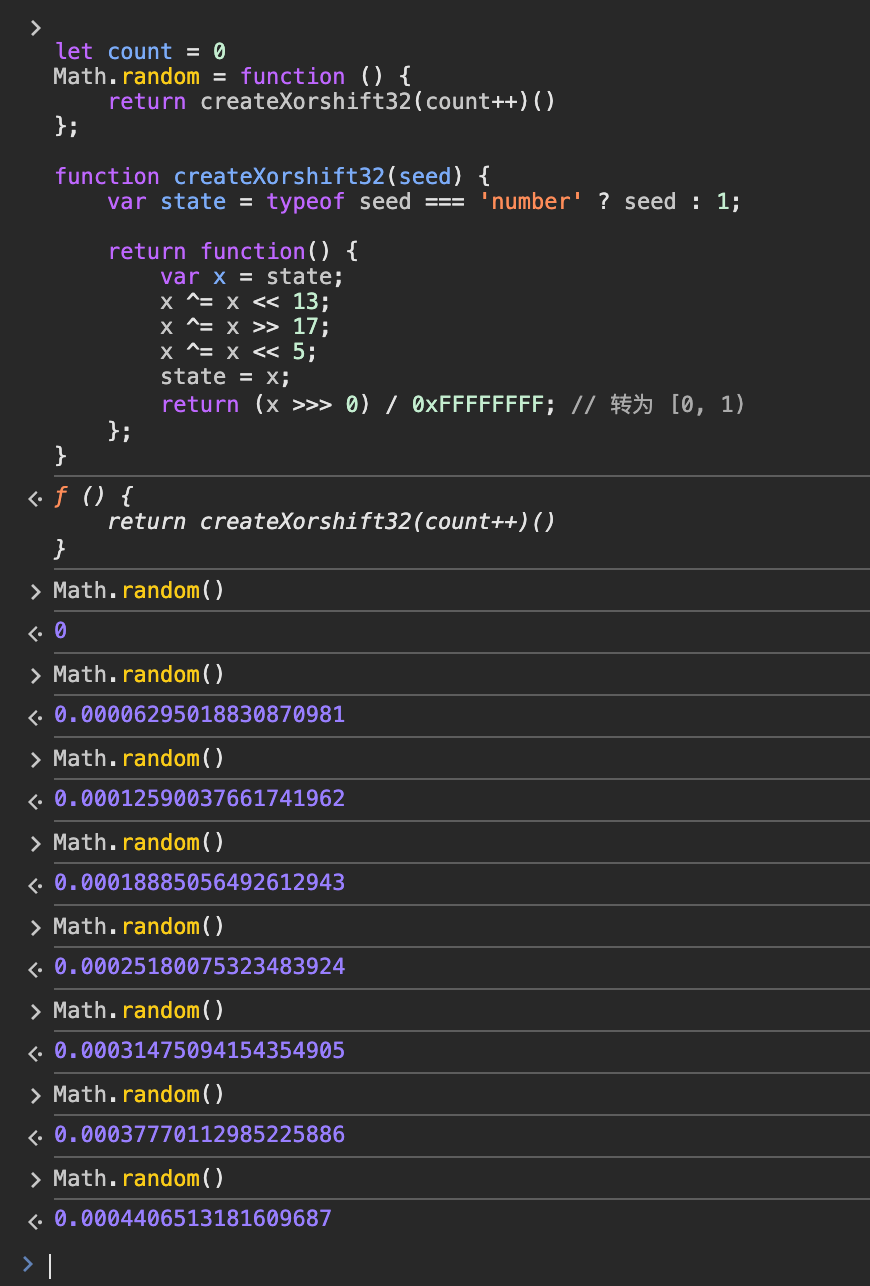Click the 'x ^= x >> 17;' statement
The height and width of the screenshot is (1286, 870).
pos(245,327)
